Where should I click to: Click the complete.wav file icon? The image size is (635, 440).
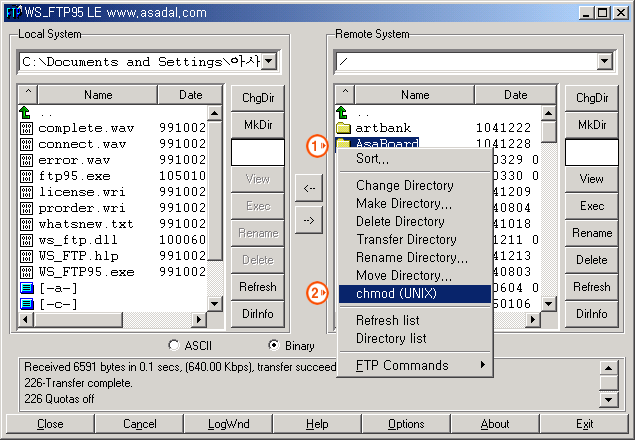26,128
